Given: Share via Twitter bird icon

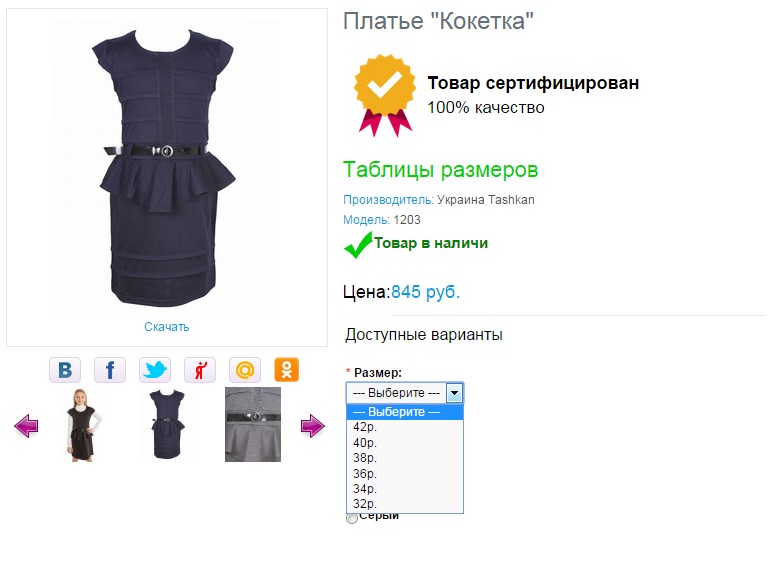Looking at the screenshot, I should pos(155,370).
